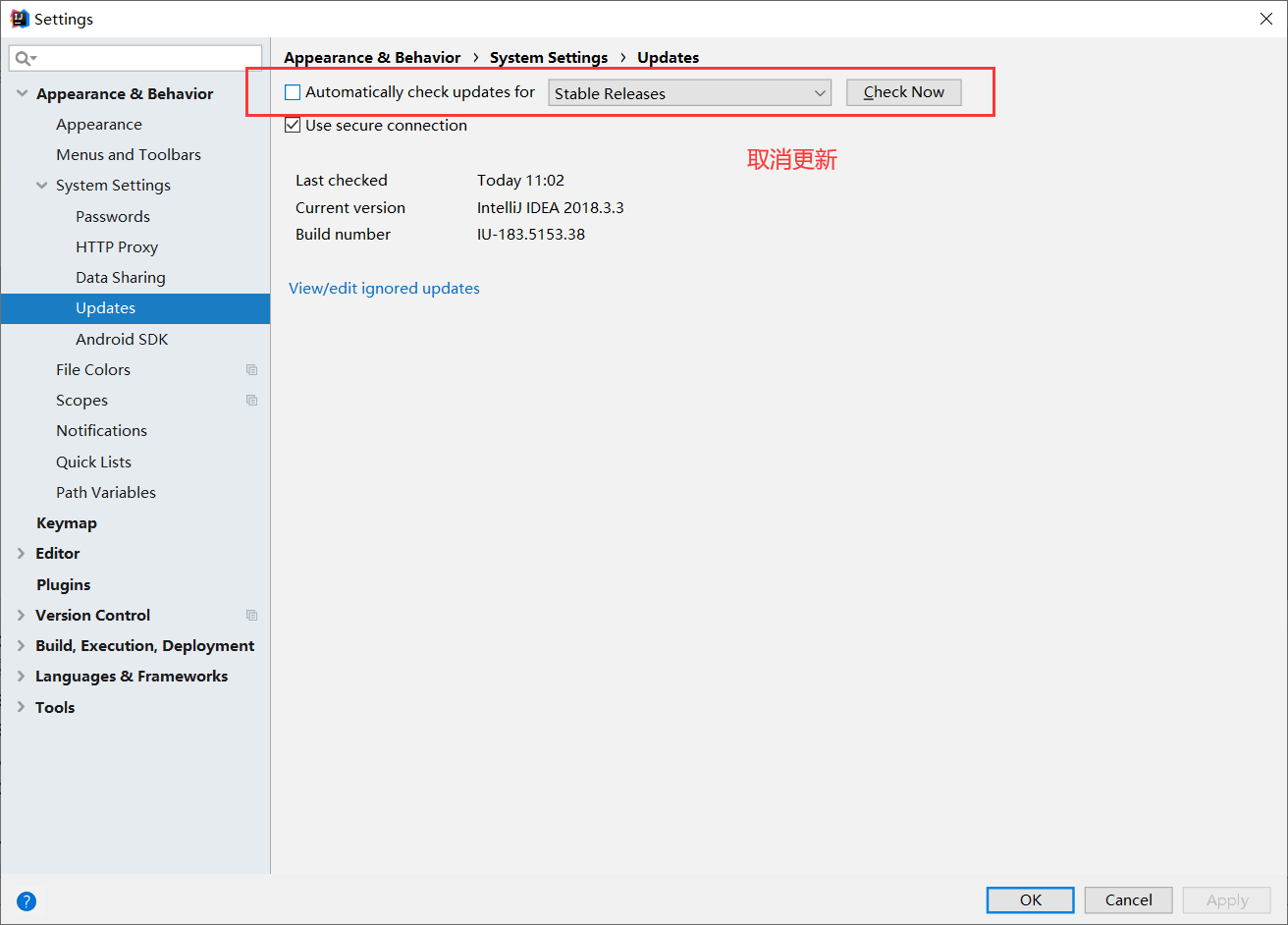This screenshot has height=925, width=1288.
Task: Click the Build number label
Action: tap(343, 235)
